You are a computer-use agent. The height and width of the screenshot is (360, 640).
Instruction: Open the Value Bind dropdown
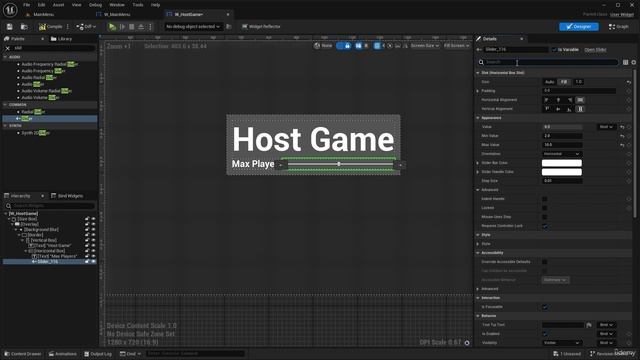pos(606,127)
